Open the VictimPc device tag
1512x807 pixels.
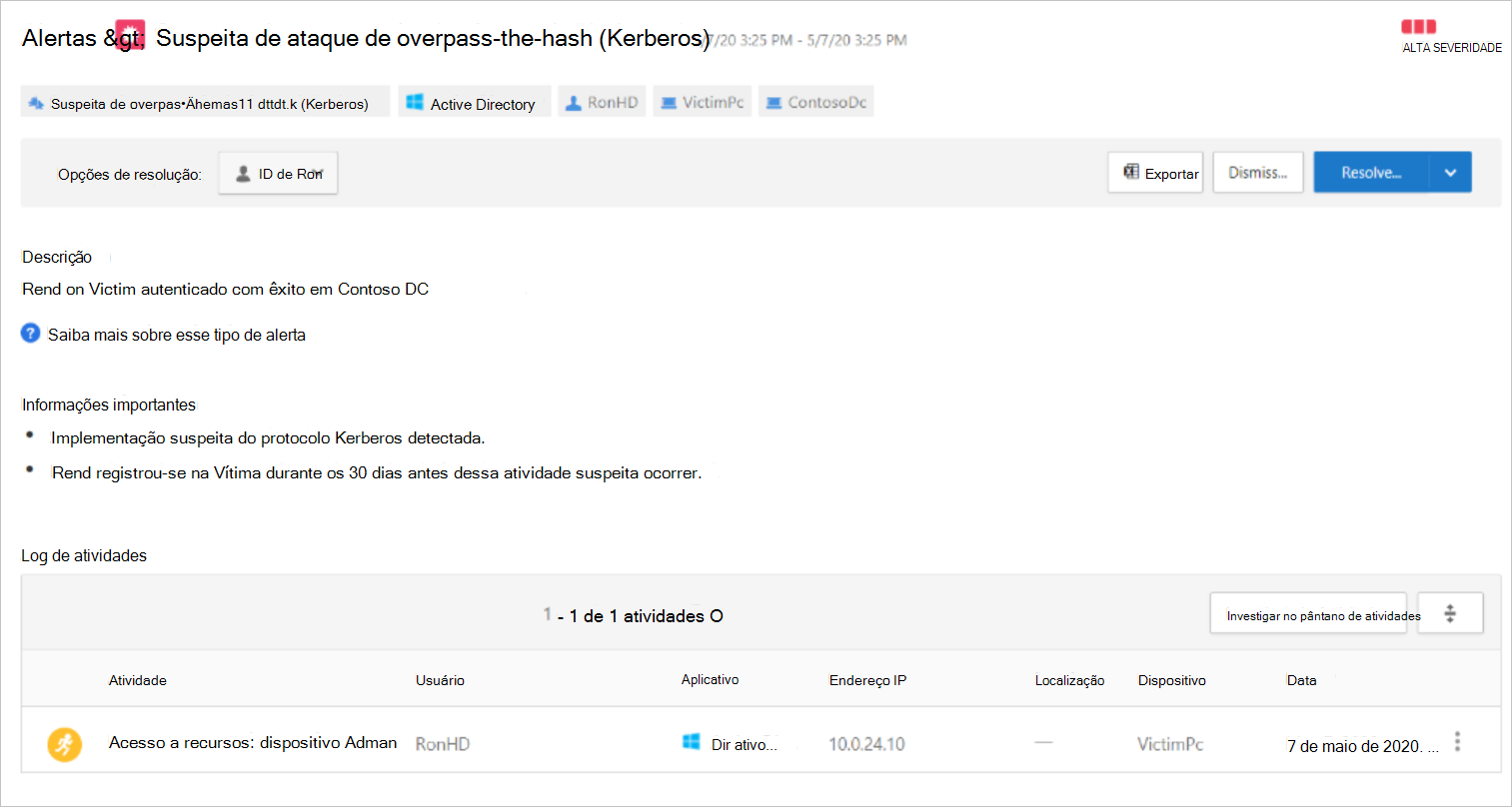(x=703, y=102)
